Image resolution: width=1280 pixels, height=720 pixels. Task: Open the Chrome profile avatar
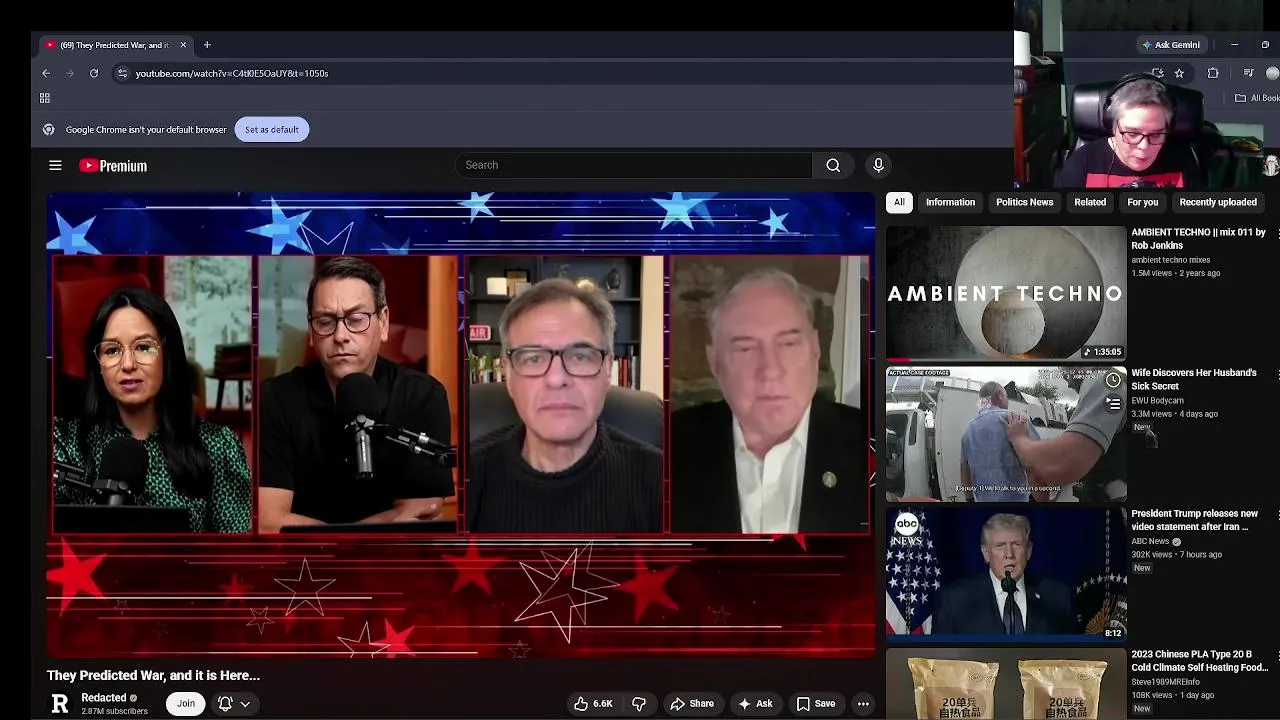point(1272,73)
